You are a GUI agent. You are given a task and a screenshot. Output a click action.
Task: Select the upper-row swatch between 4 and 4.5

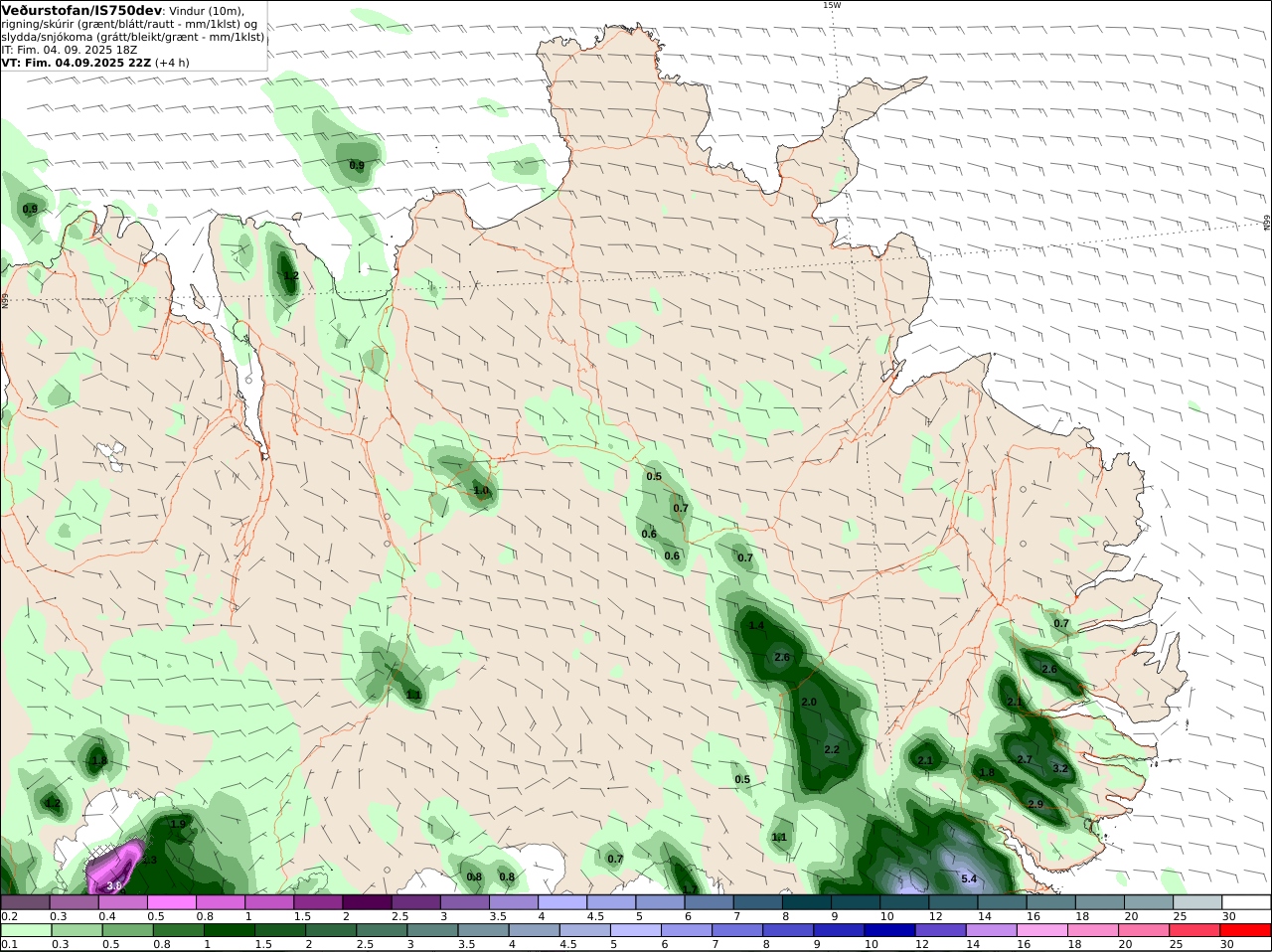(562, 902)
